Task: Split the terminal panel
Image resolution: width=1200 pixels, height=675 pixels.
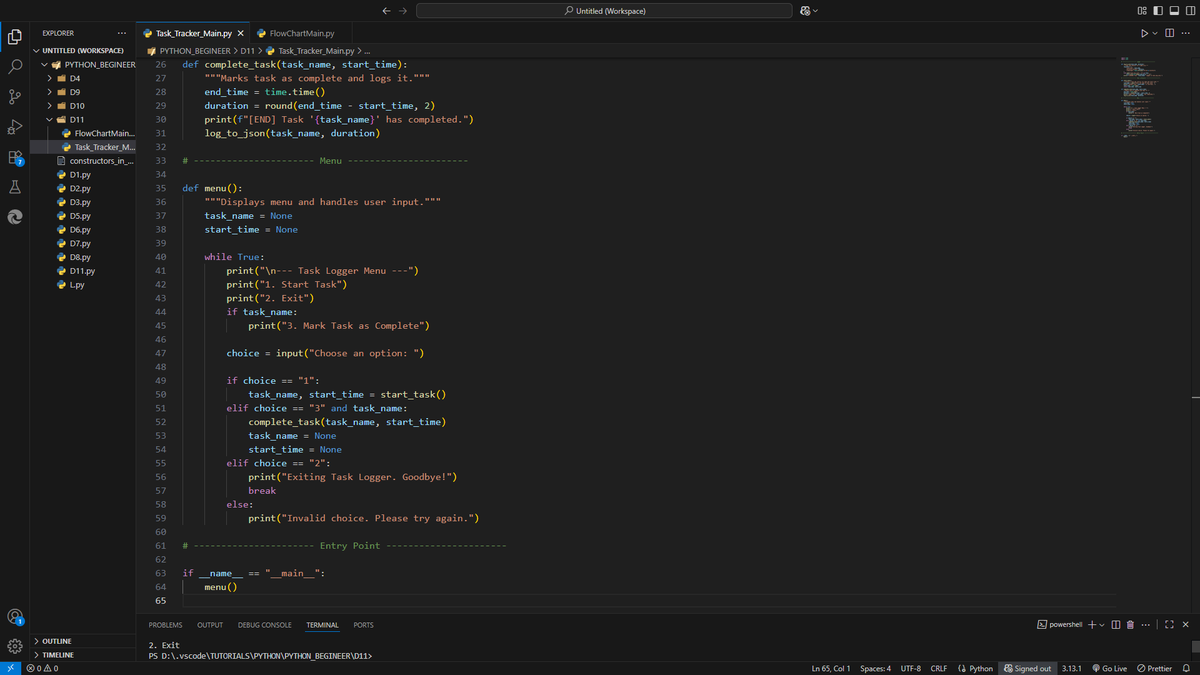Action: tap(1116, 625)
